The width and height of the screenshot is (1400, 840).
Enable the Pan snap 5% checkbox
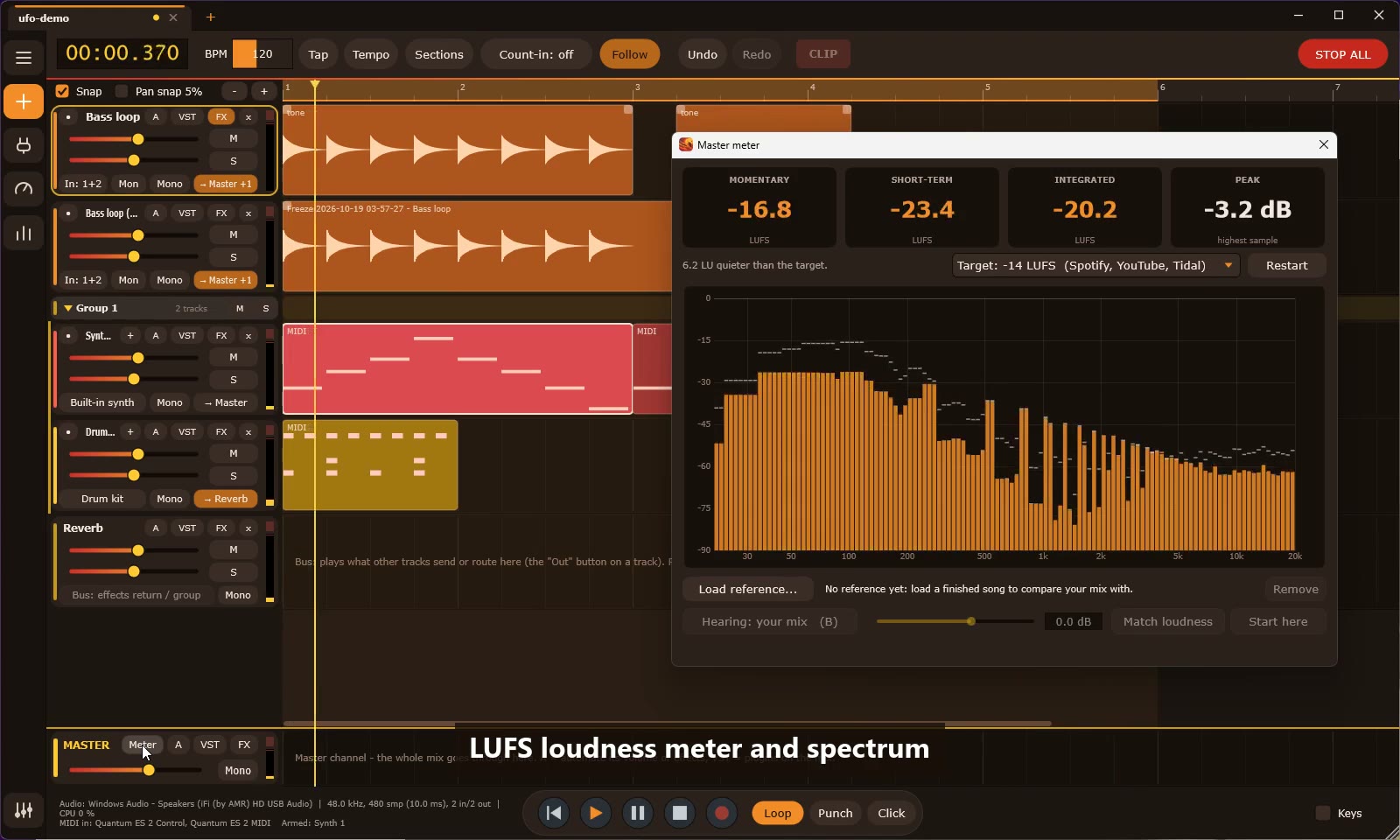click(x=122, y=91)
